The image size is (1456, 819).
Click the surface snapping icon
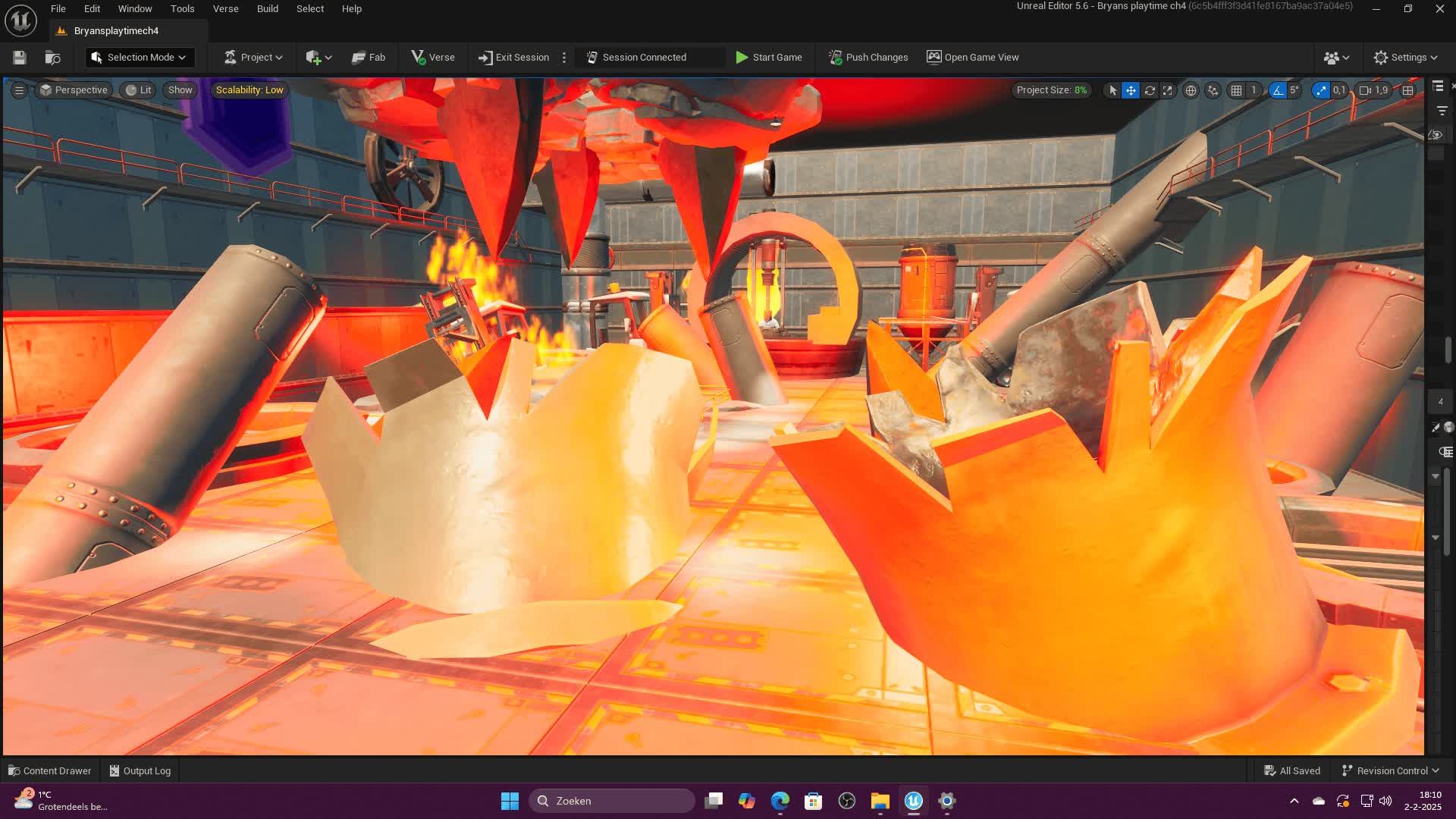[x=1213, y=90]
